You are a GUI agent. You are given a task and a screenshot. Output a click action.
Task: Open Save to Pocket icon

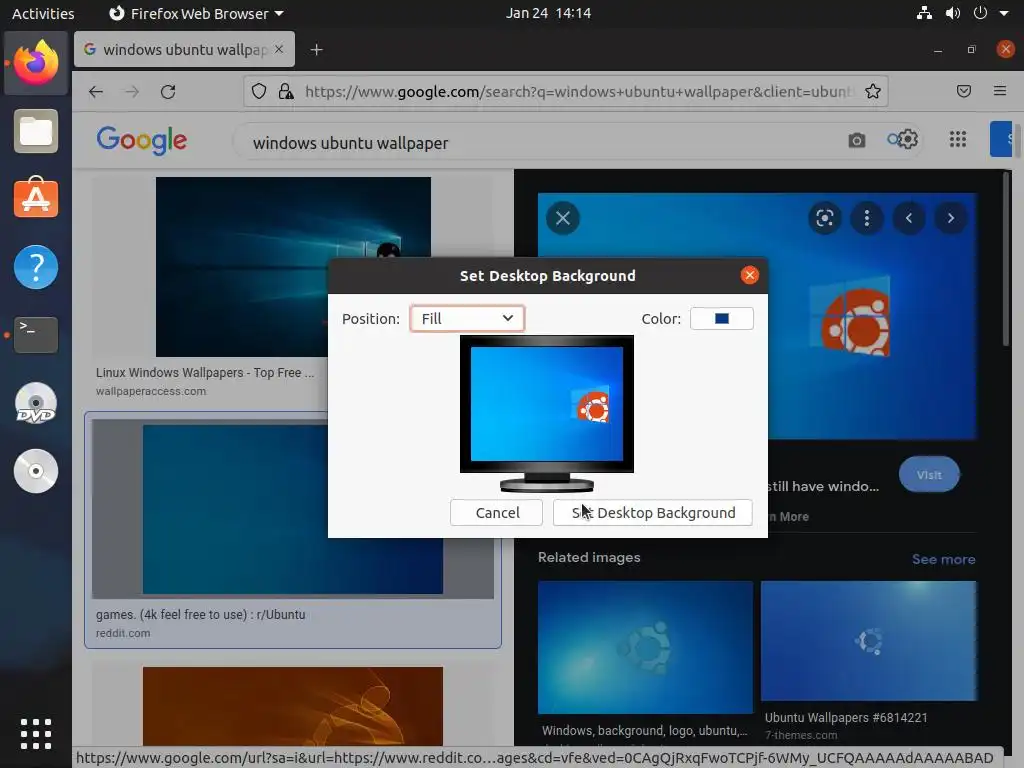(x=964, y=91)
